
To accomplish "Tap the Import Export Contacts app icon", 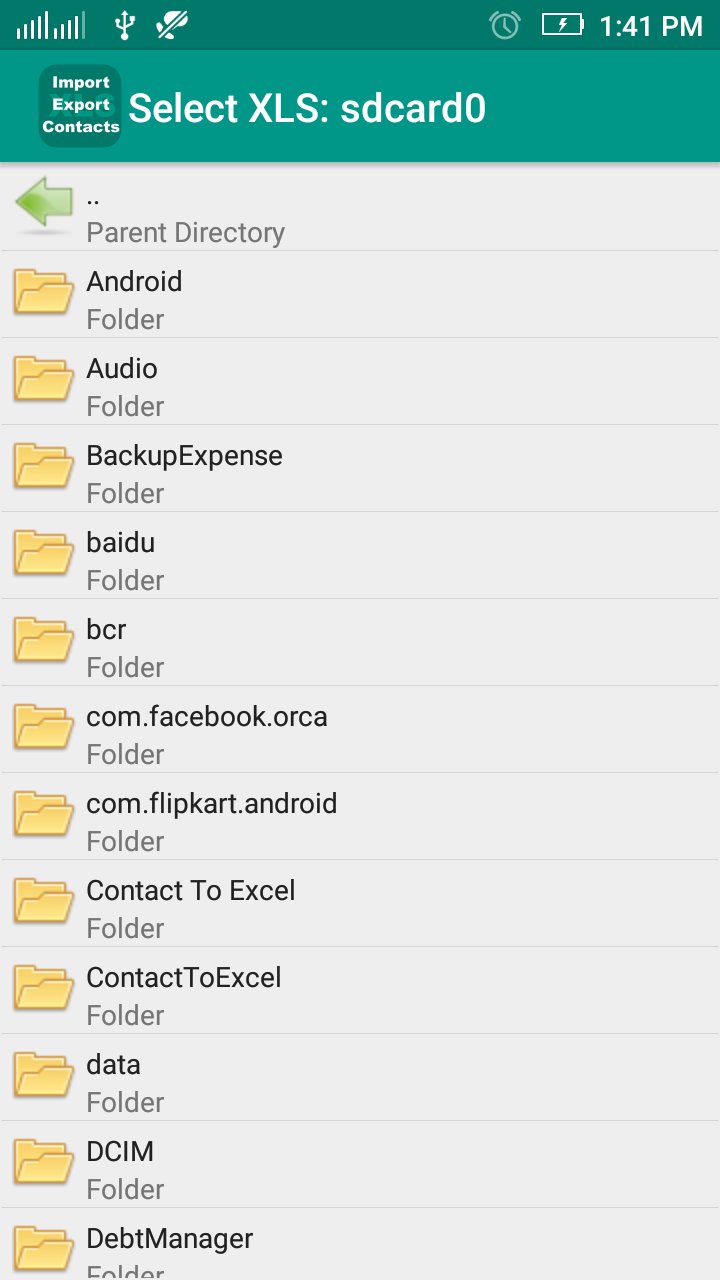I will point(80,106).
